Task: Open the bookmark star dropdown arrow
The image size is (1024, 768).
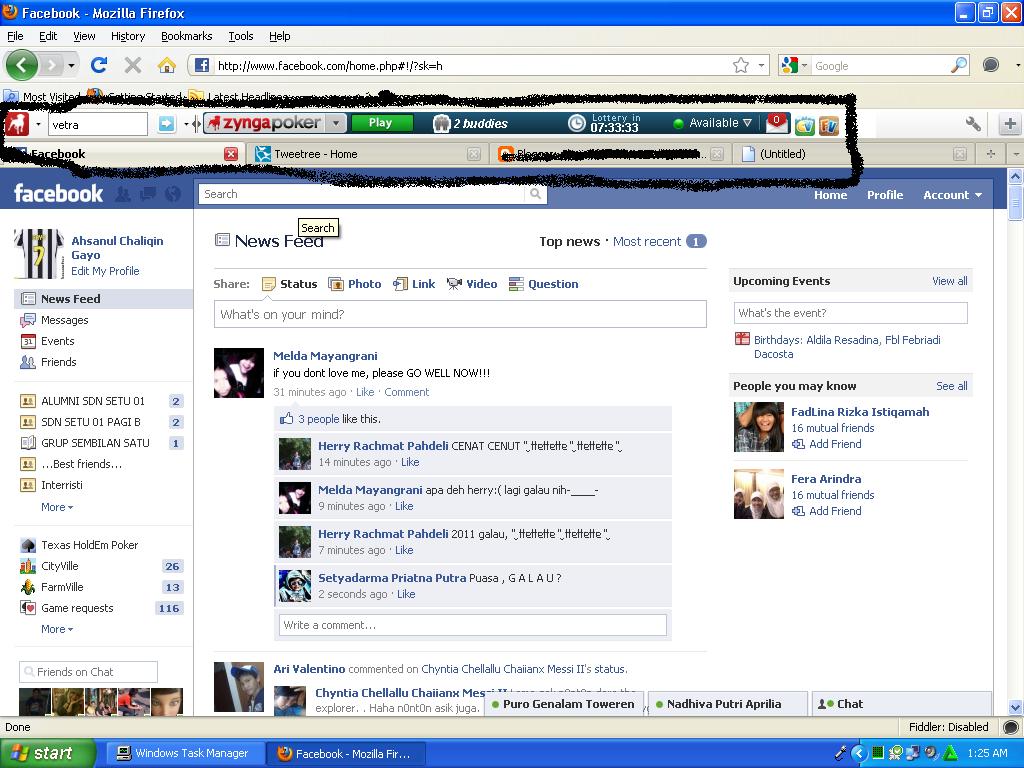Action: [761, 65]
